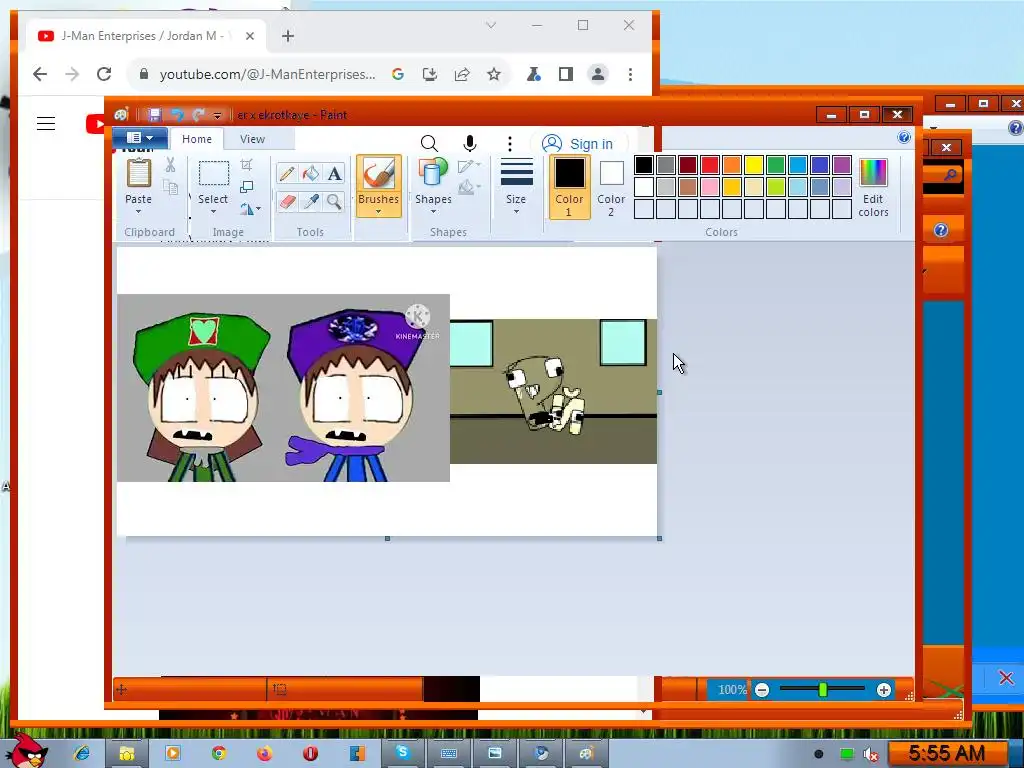Expand the Paste dropdown arrow

coord(138,211)
